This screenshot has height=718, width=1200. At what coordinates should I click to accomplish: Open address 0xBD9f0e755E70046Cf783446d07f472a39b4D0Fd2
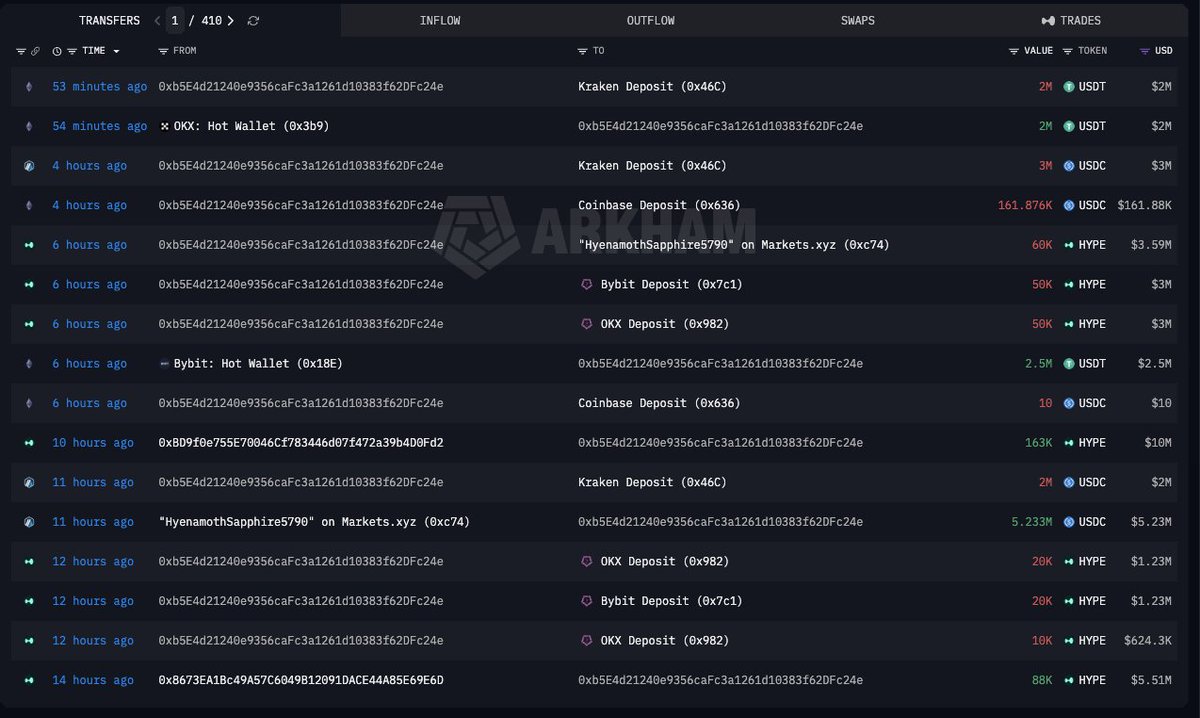pyautogui.click(x=301, y=443)
